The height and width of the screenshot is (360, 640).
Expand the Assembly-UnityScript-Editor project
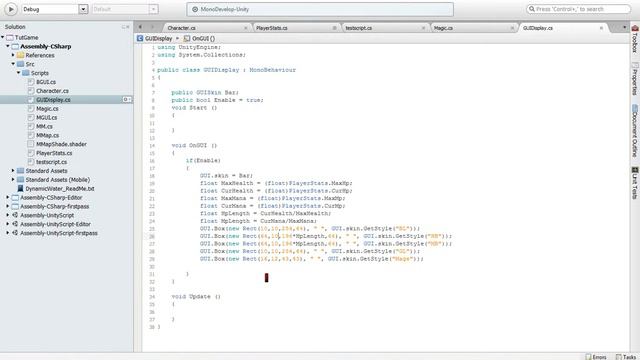[8, 224]
